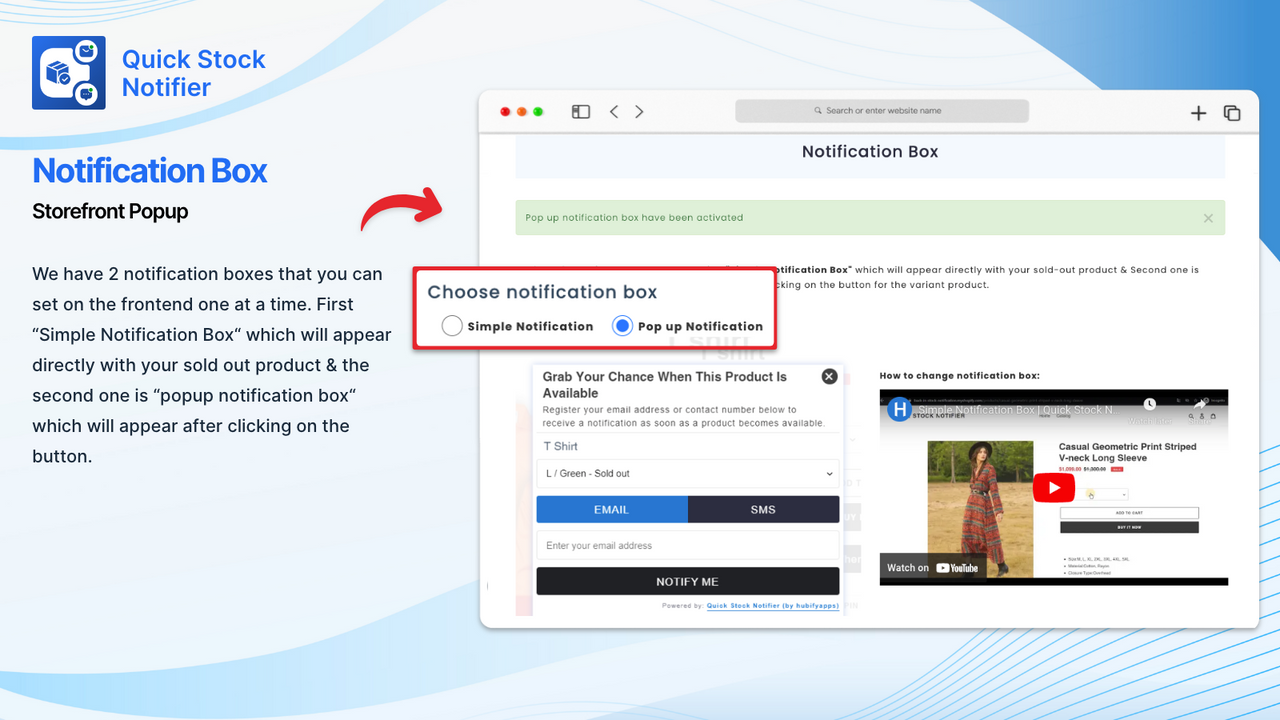Viewport: 1280px width, 720px height.
Task: Click the Share arrow icon on the video
Action: [1200, 402]
